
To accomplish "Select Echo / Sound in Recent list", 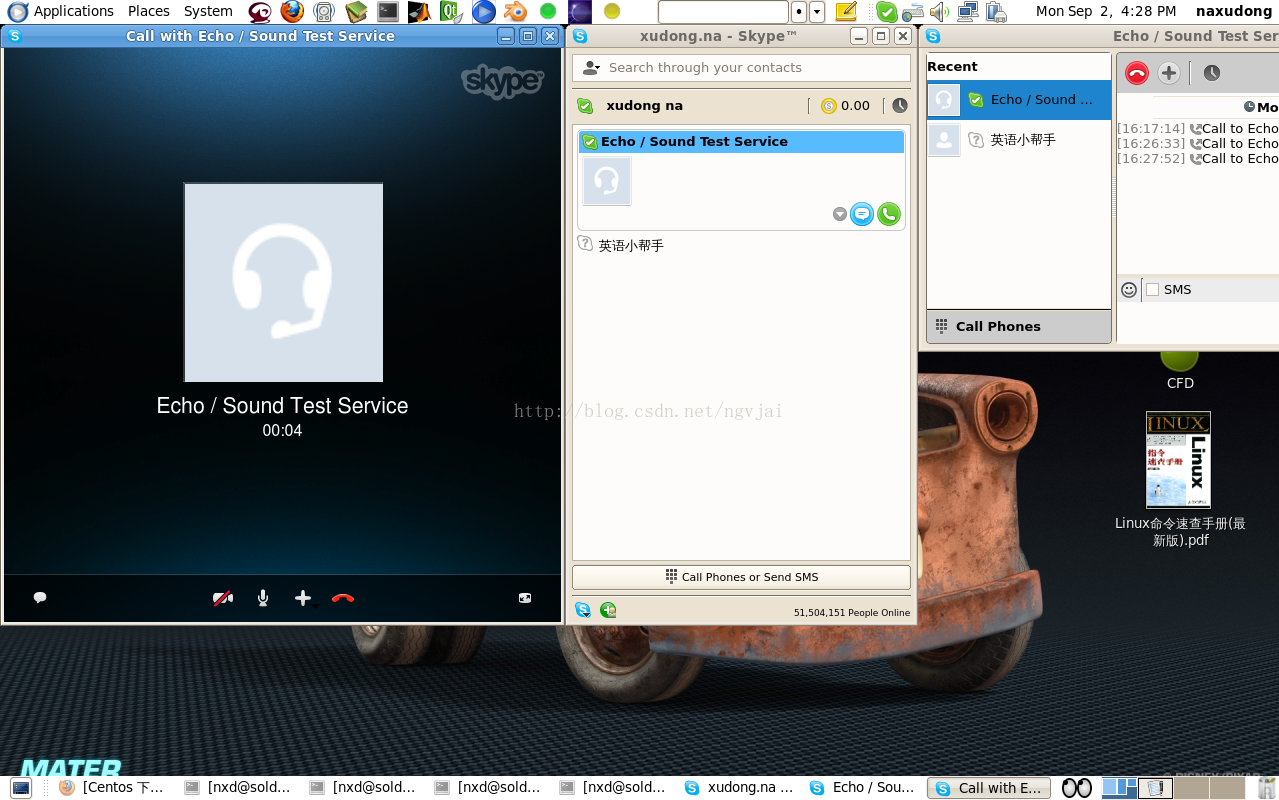I will pyautogui.click(x=1019, y=100).
